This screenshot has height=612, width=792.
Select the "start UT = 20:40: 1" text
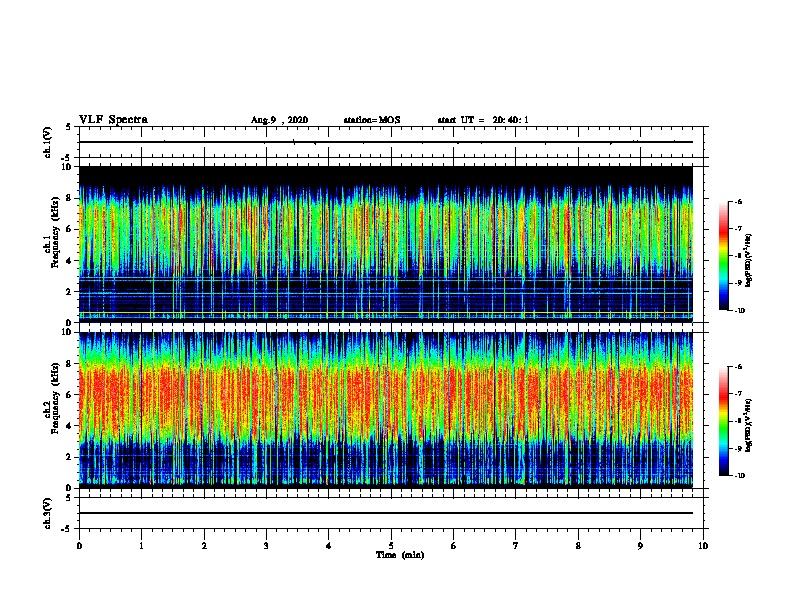483,120
